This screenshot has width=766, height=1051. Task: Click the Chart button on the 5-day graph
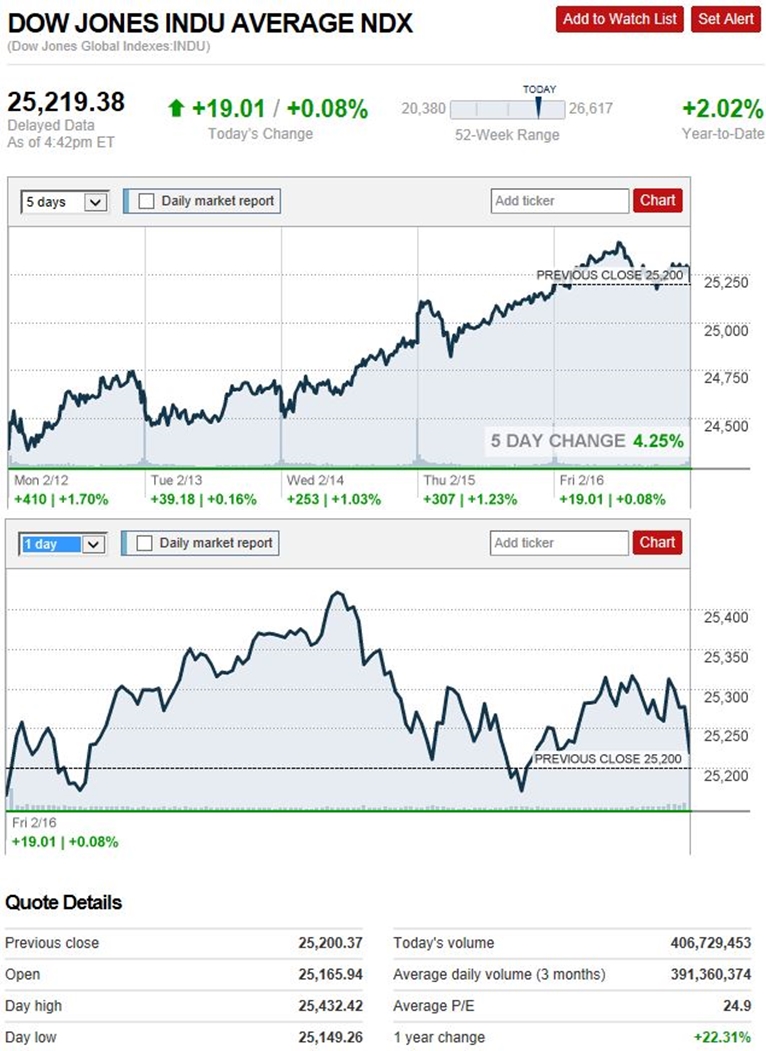click(x=657, y=201)
